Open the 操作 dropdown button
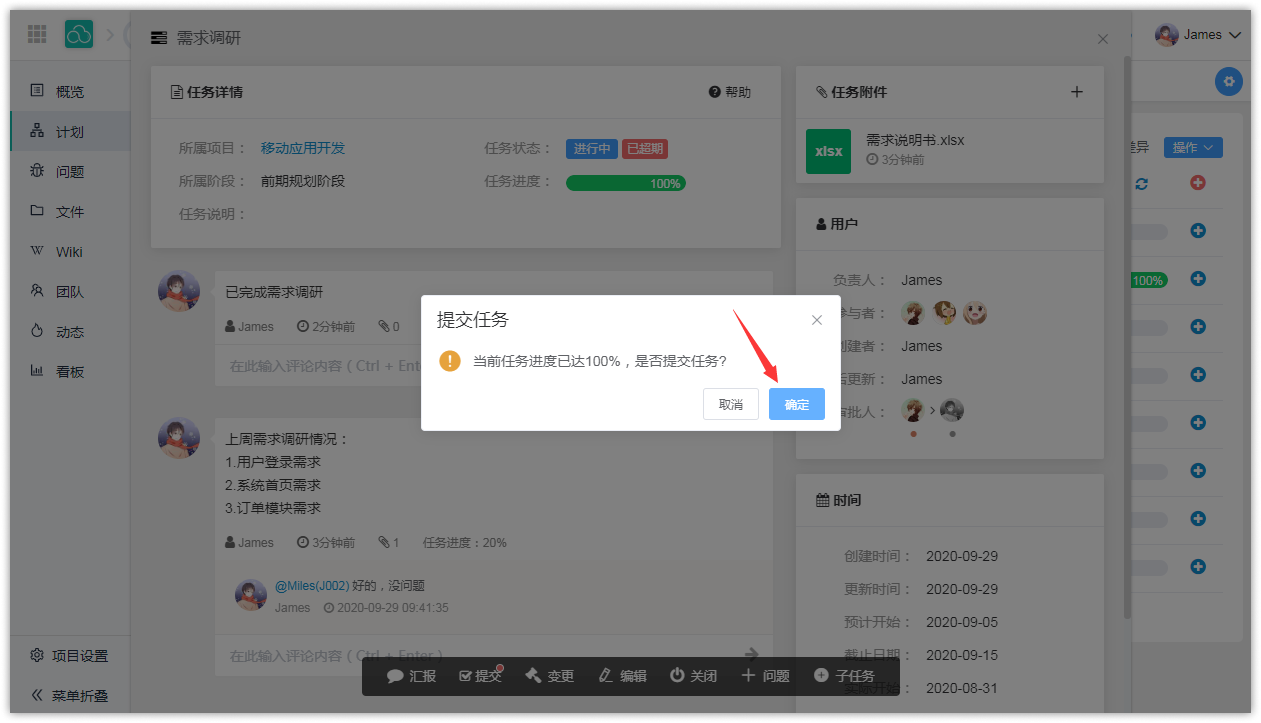1261x723 pixels. (x=1192, y=147)
